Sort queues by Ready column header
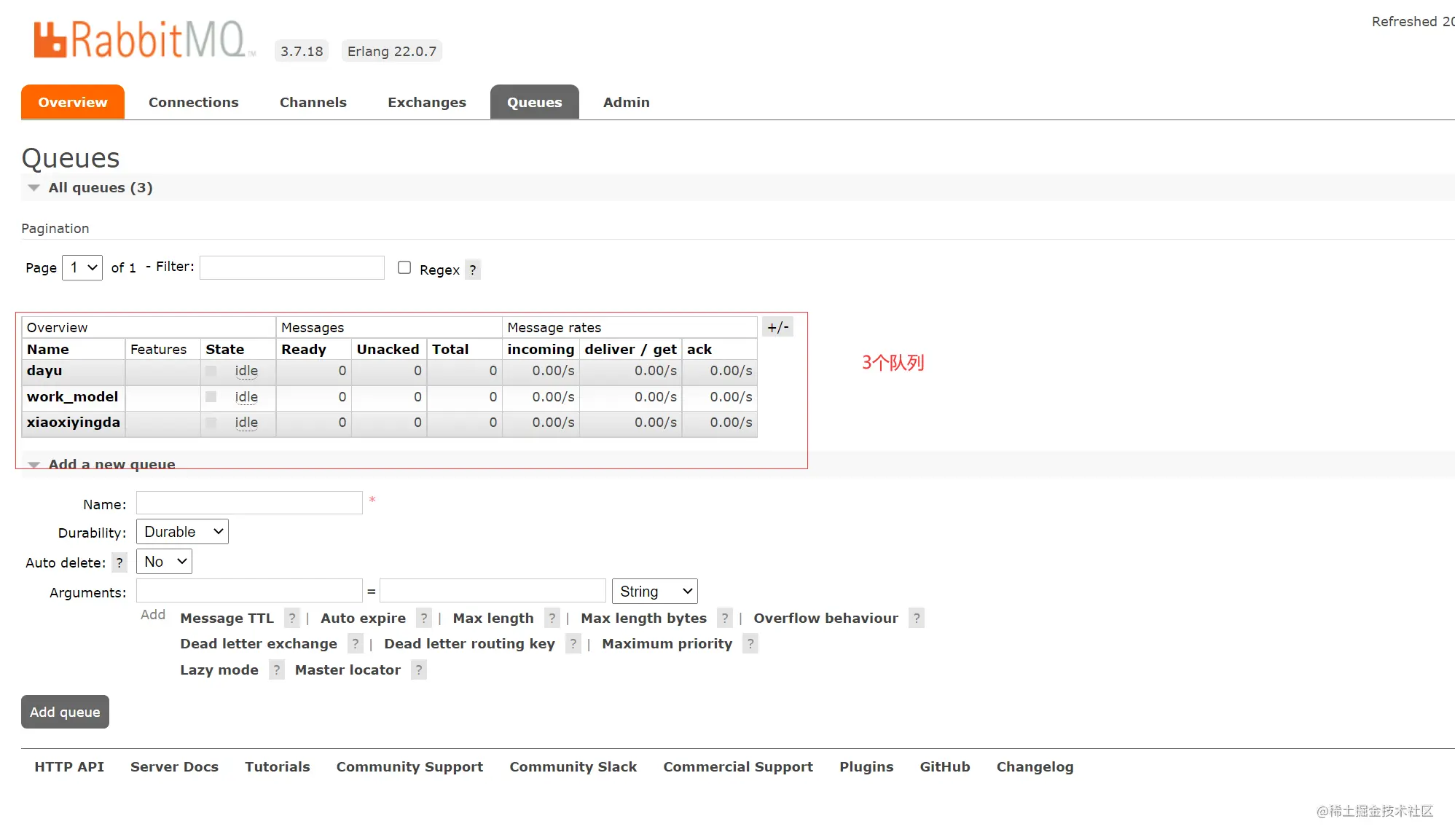Screen dimensions: 1455x840 (x=304, y=350)
